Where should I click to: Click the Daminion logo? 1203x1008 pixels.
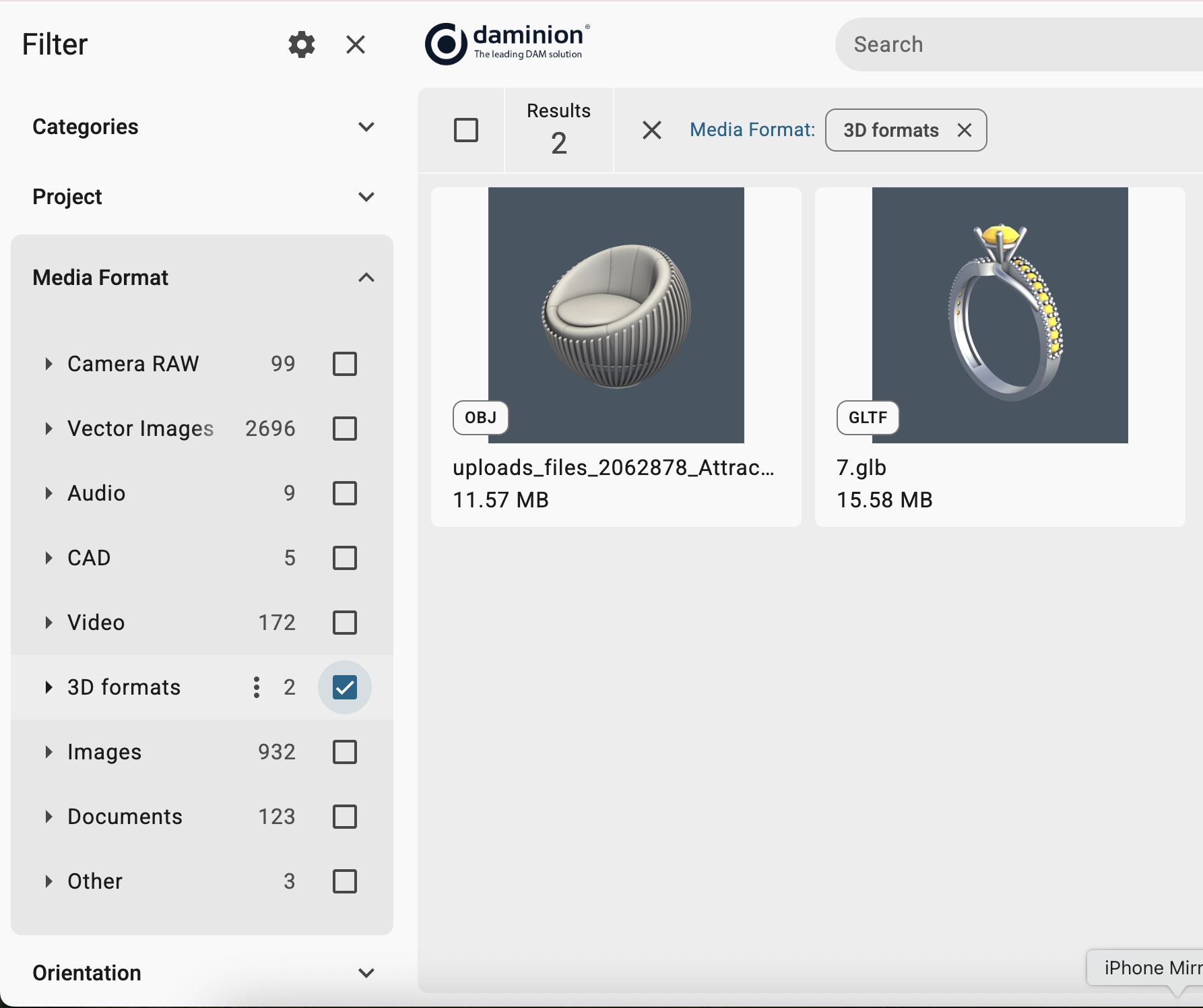coord(508,44)
